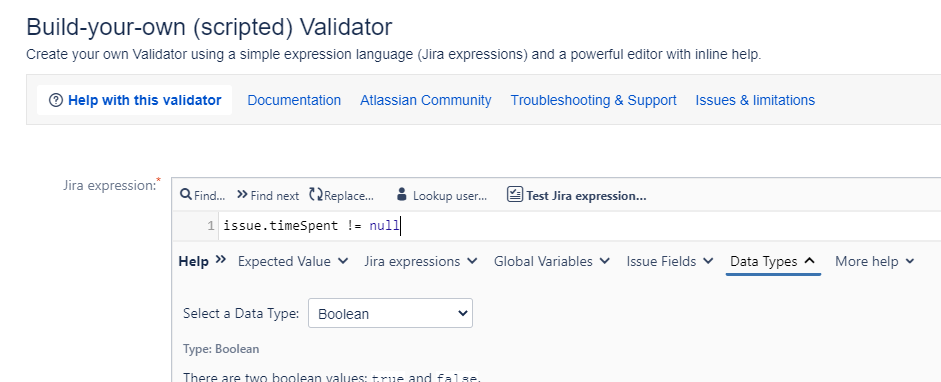Expand the Global Variables help tab

552,261
